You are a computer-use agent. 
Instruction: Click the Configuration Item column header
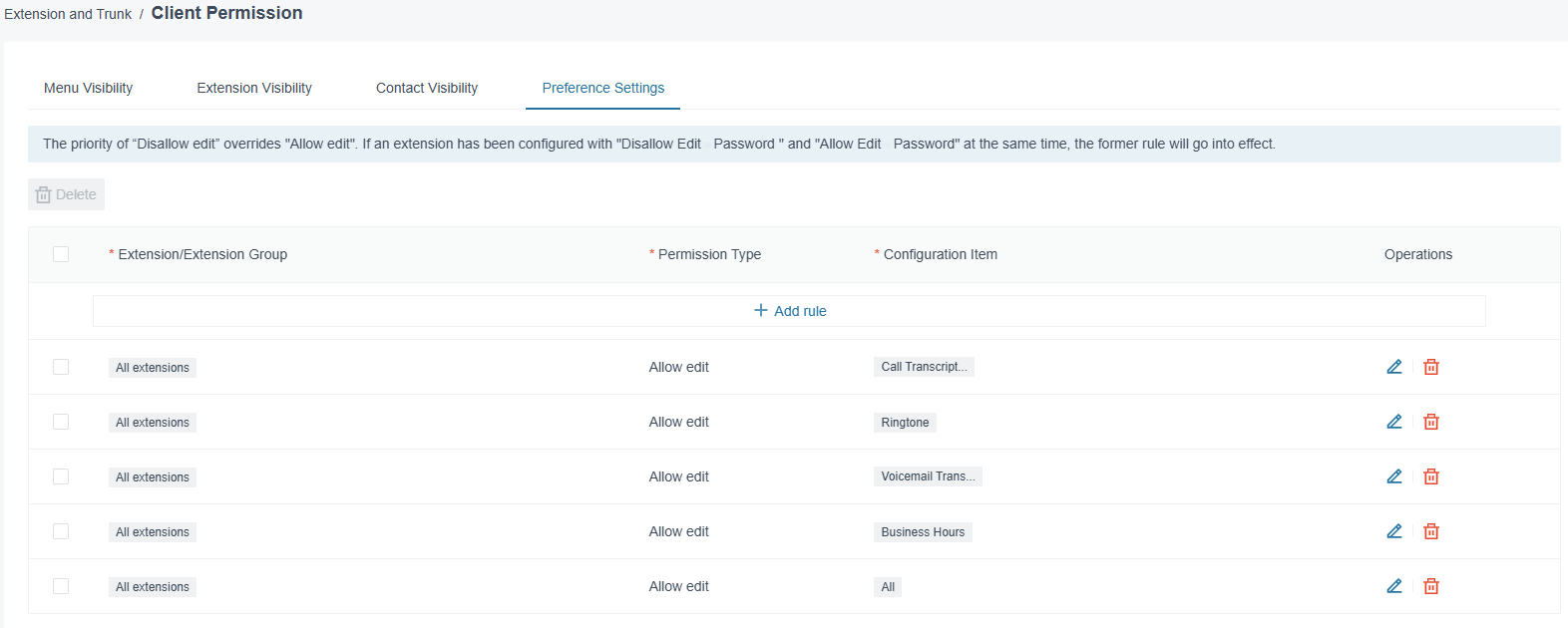point(941,254)
